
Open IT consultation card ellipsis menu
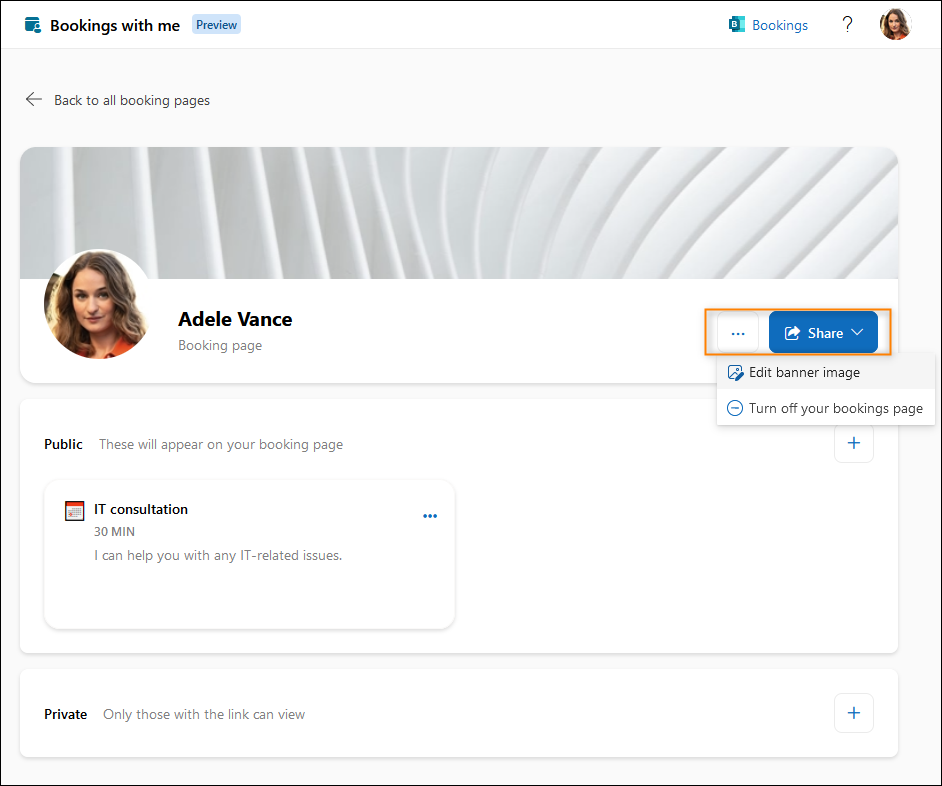point(430,516)
